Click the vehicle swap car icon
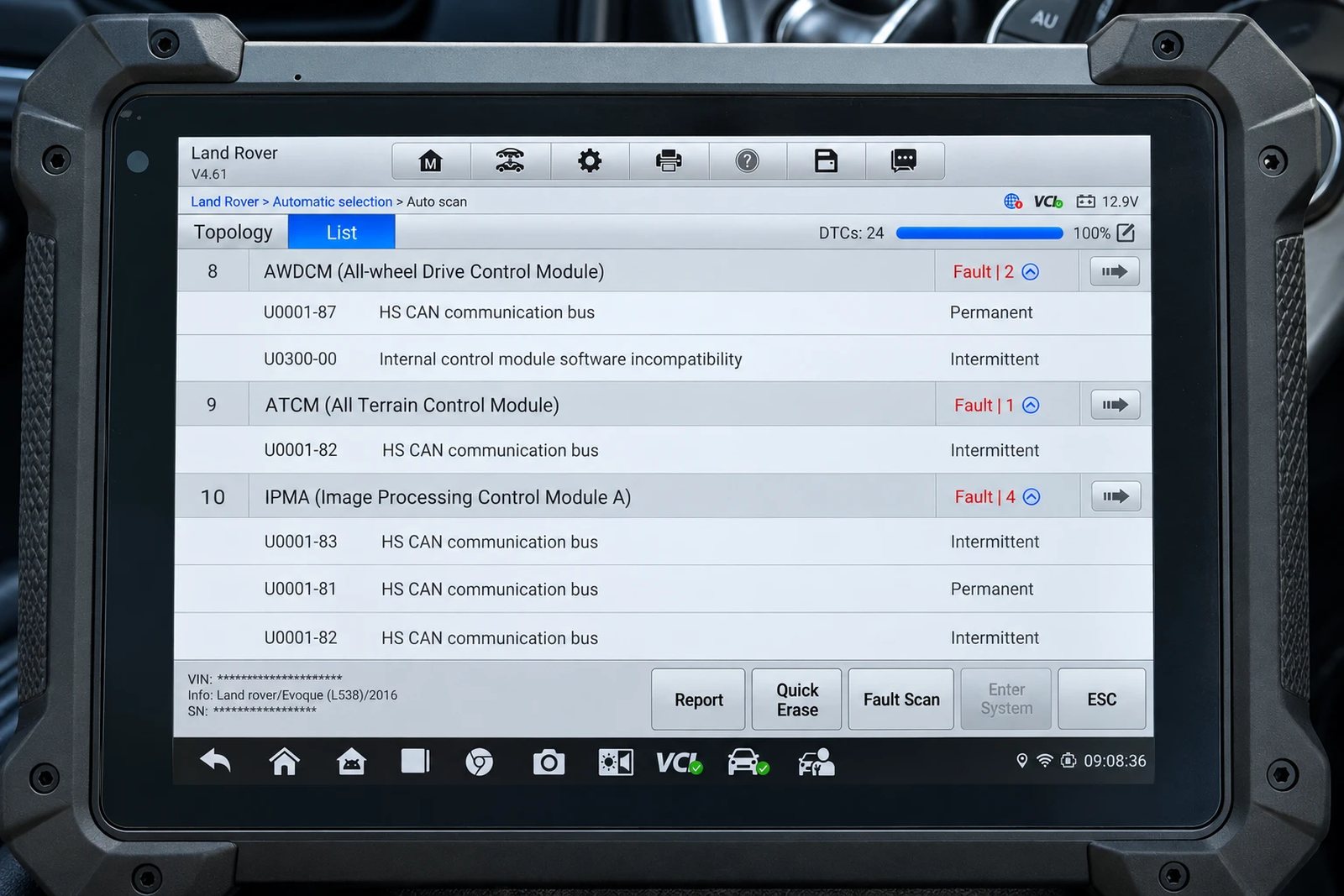This screenshot has height=896, width=1344. (510, 160)
